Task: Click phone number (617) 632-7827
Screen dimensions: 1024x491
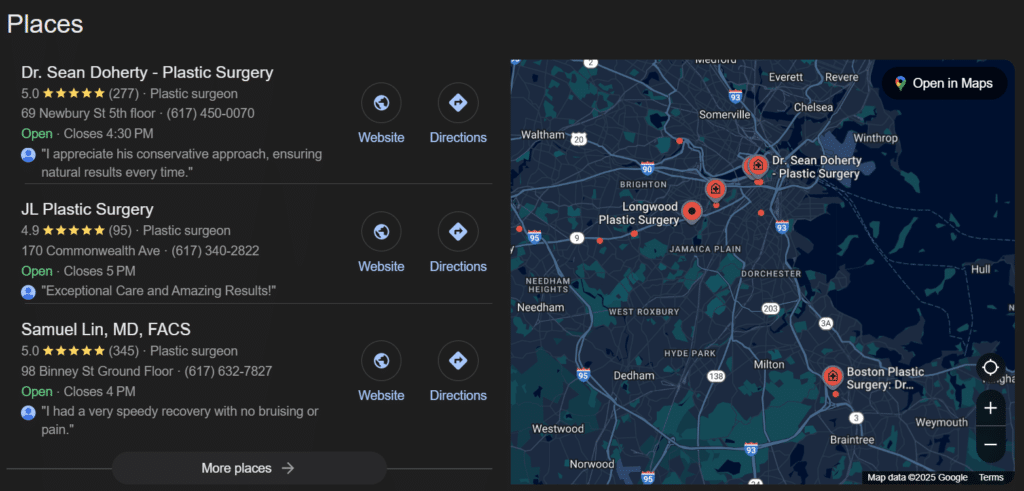Action: click(228, 372)
